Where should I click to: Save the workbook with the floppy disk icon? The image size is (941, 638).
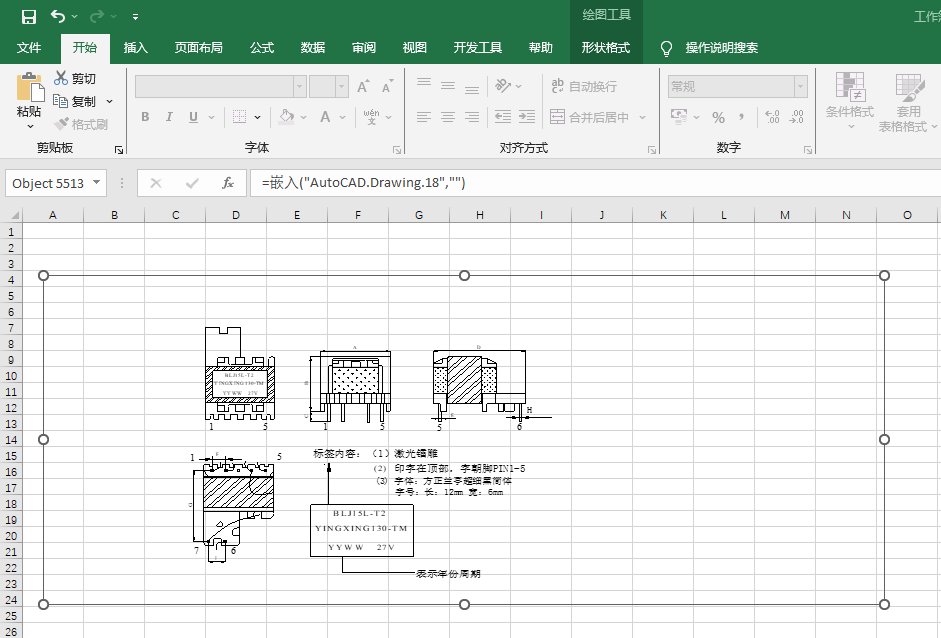pos(29,17)
